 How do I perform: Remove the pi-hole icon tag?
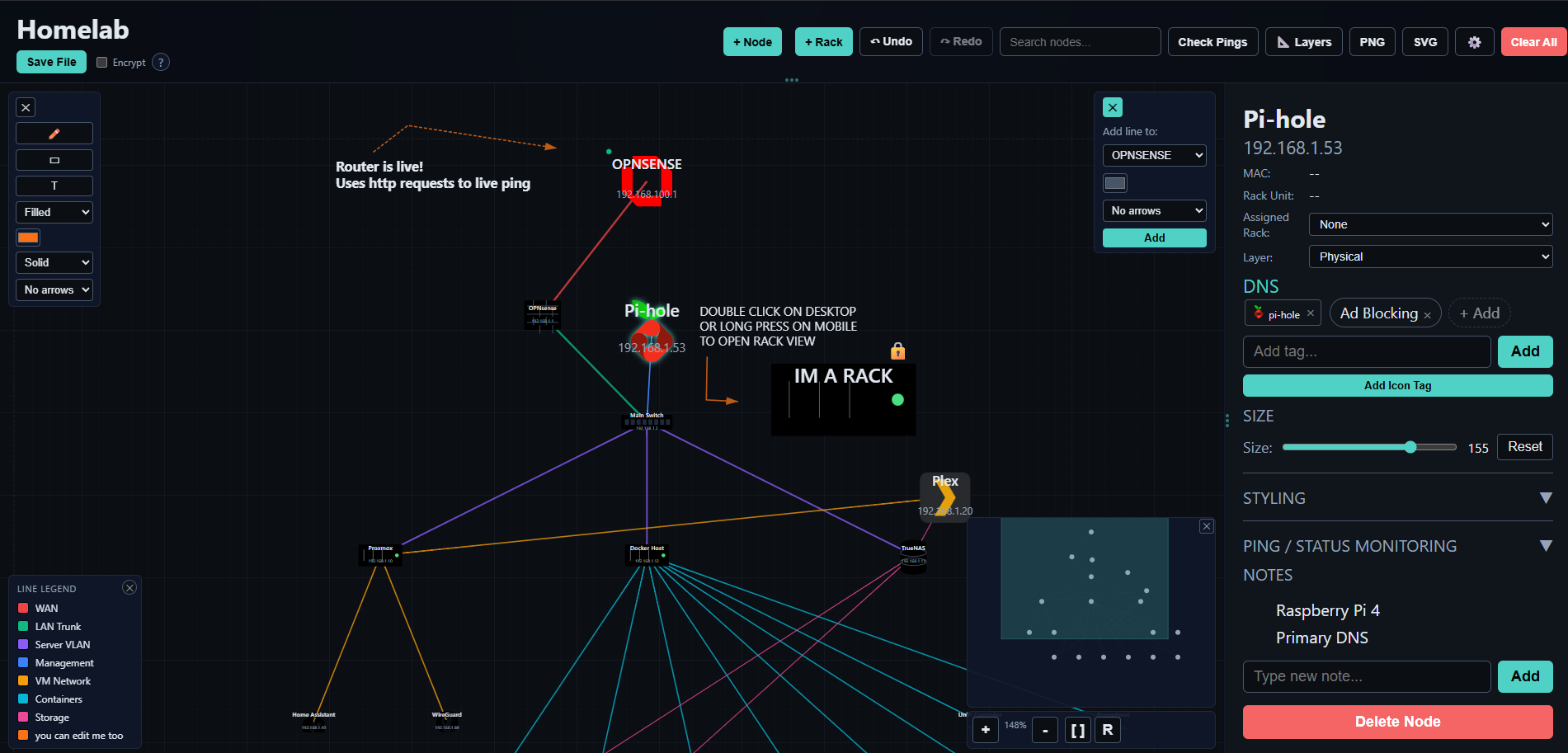pyautogui.click(x=1311, y=313)
